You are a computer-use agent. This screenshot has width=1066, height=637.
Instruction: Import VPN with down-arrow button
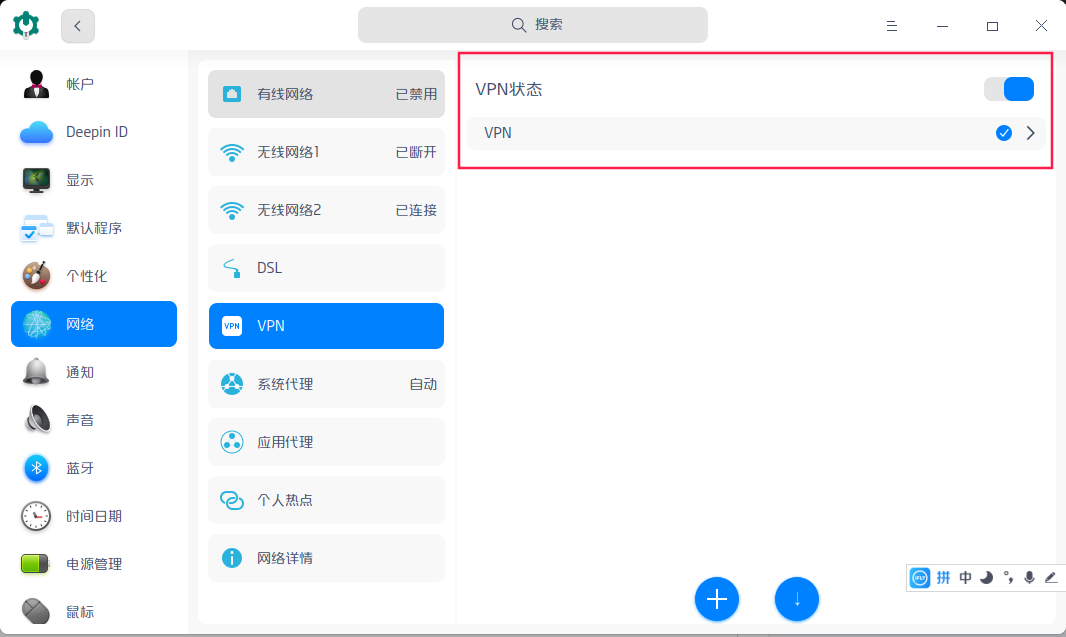[797, 599]
